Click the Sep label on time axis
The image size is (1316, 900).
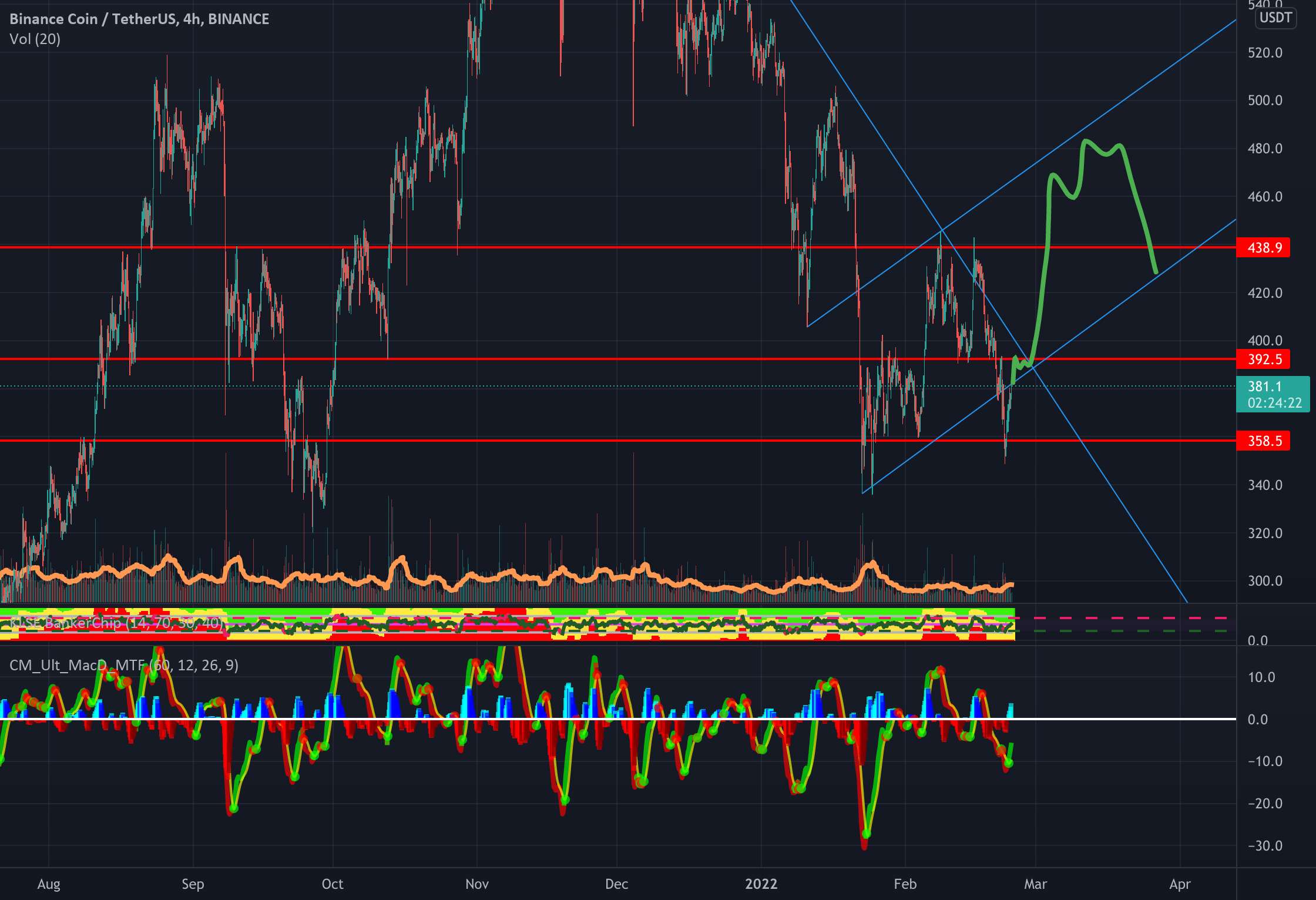(193, 884)
